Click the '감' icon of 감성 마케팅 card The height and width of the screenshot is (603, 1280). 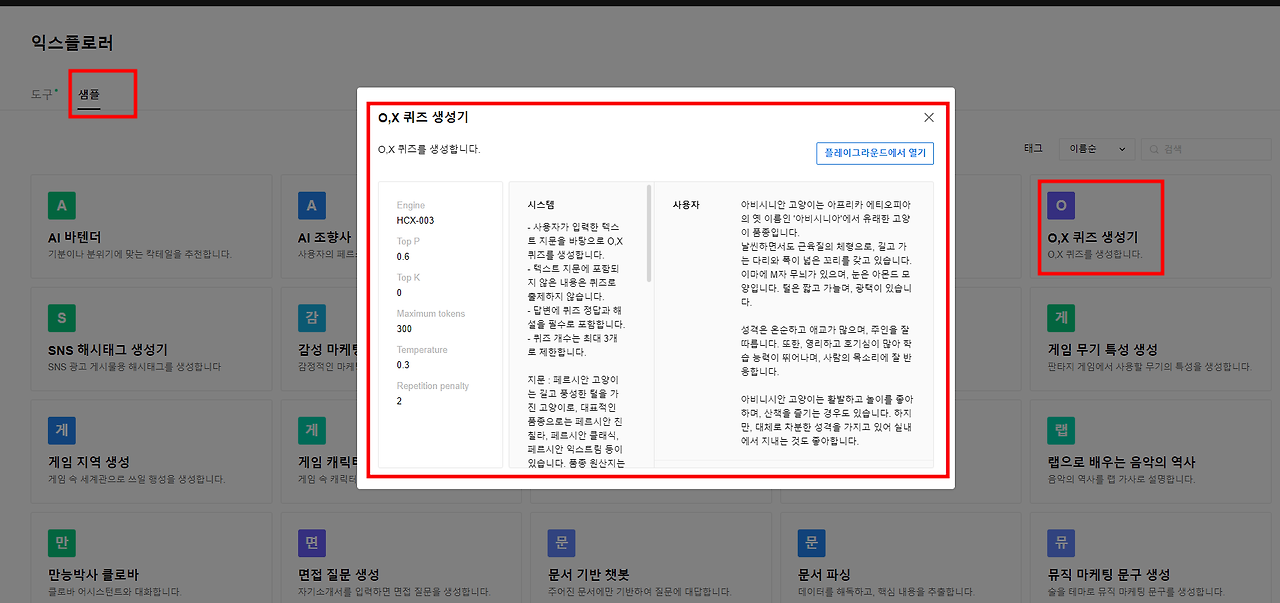[312, 318]
